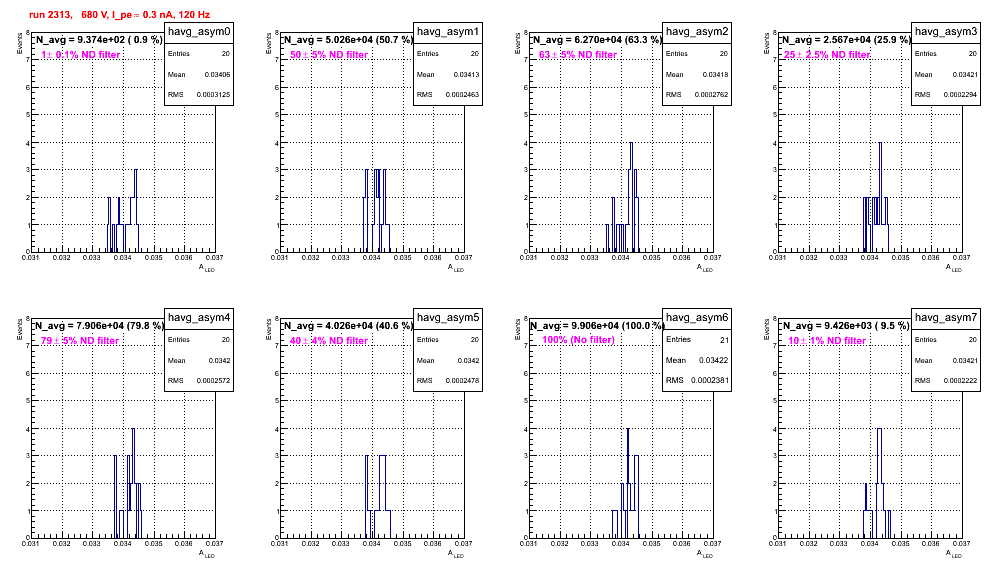Click the N_avg = 4.026e+04 label
Screen dimensions: 996x572
click(x=348, y=326)
